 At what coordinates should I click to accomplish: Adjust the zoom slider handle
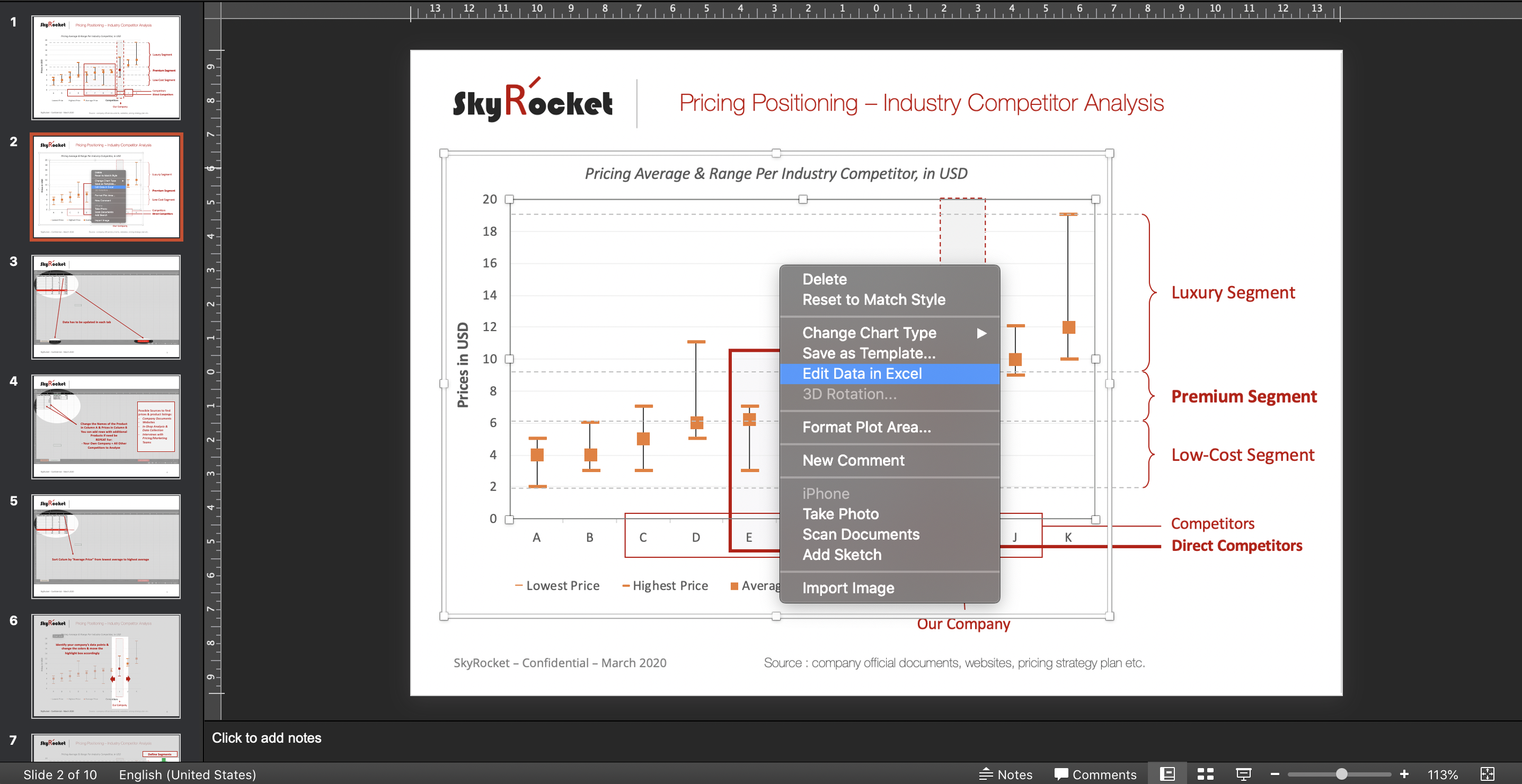click(x=1341, y=774)
